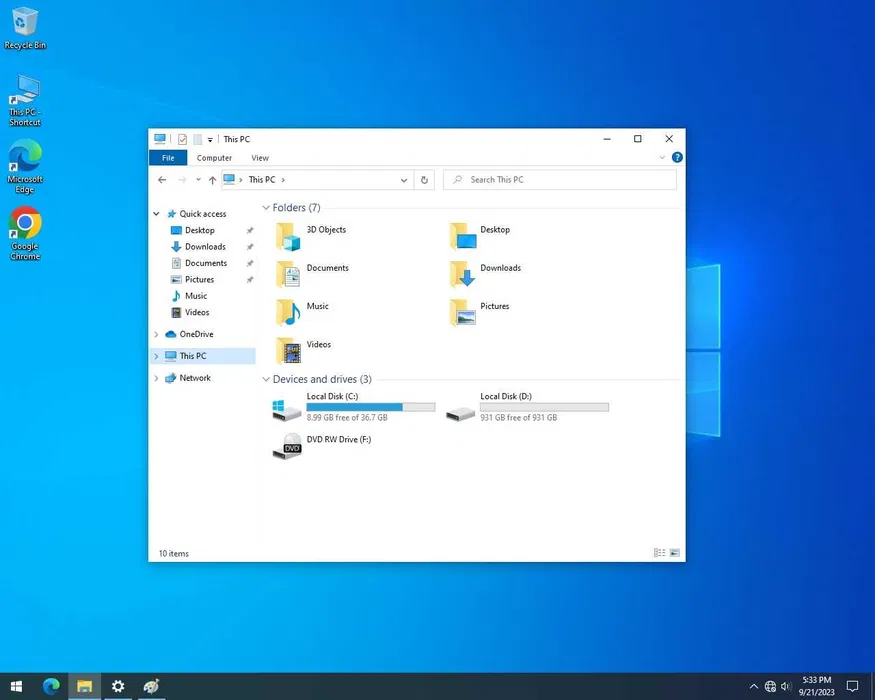This screenshot has height=700, width=875.
Task: Select the Microsoft Edge desktop shortcut
Action: click(25, 166)
